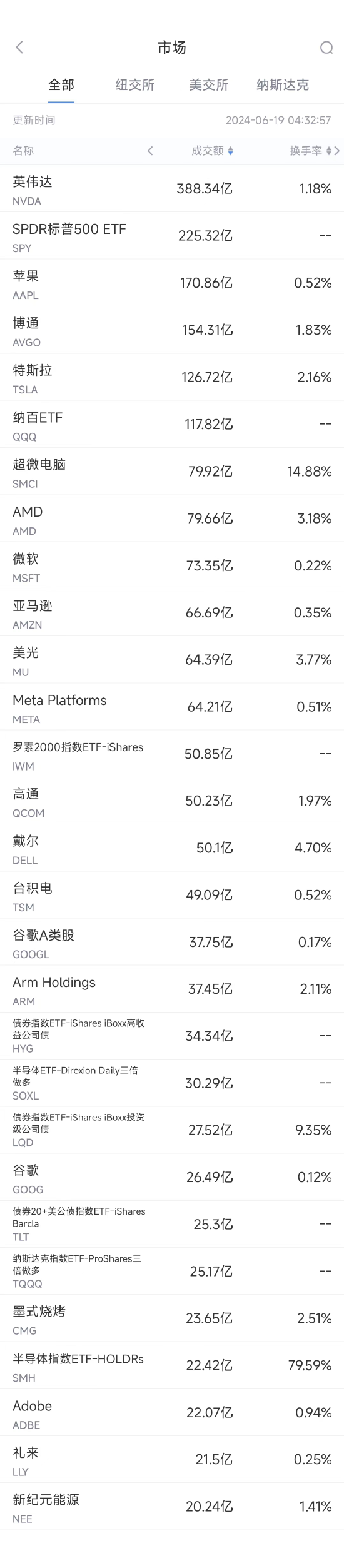This screenshot has width=344, height=1568.
Task: Select the 纳斯达克 tab
Action: click(x=283, y=85)
